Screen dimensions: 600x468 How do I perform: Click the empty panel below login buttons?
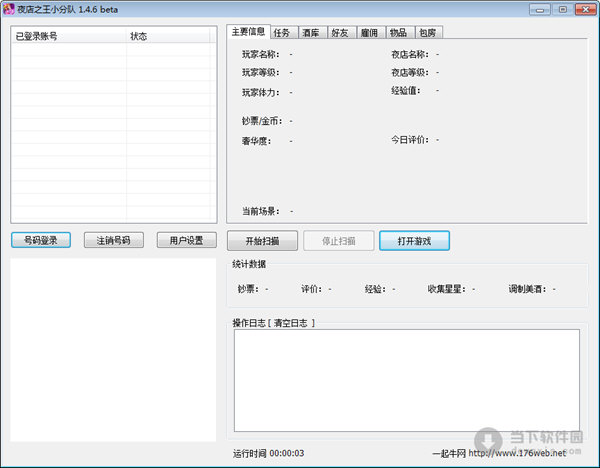(x=113, y=350)
